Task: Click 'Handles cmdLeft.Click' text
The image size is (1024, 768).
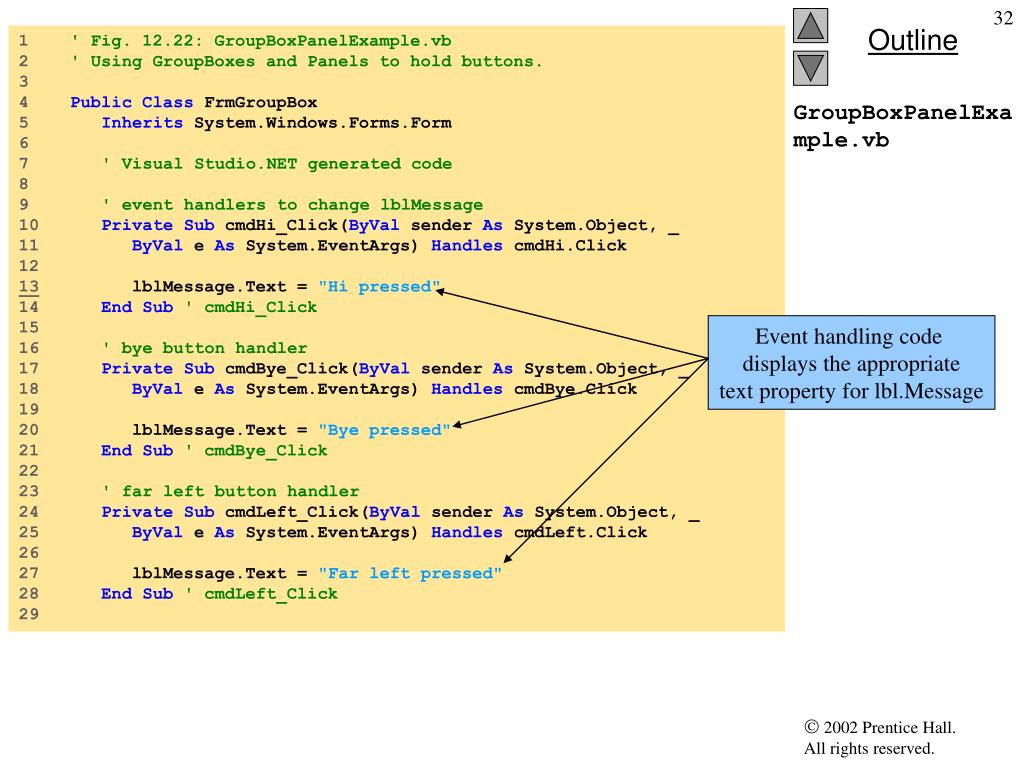Action: 539,532
